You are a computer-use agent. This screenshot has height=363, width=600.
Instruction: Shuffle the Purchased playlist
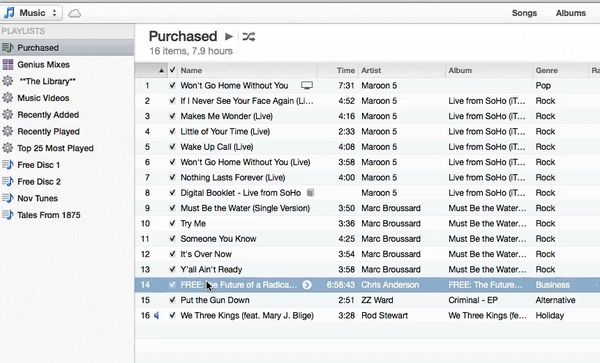click(249, 37)
